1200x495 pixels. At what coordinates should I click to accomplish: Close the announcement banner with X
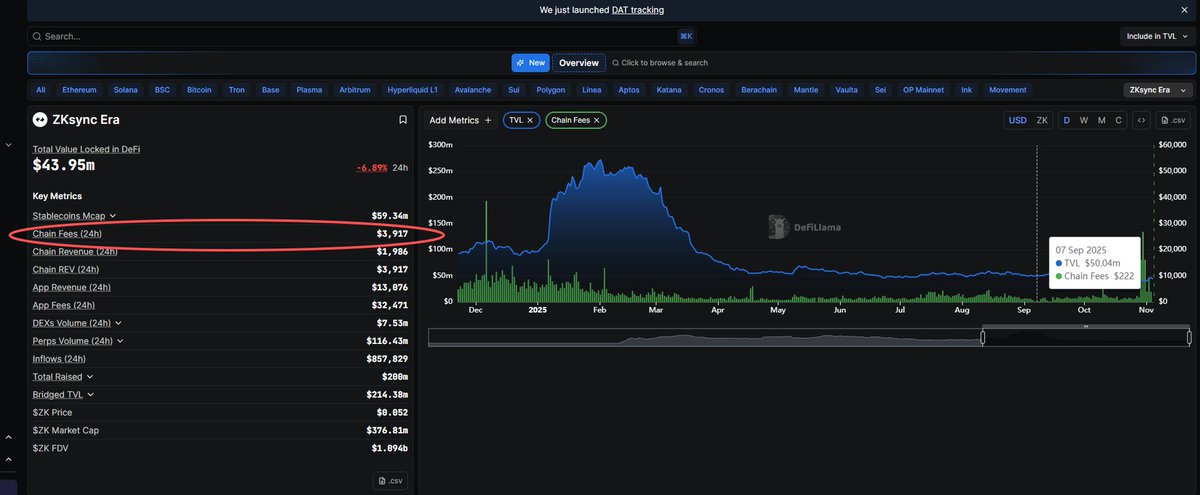pyautogui.click(x=1185, y=10)
